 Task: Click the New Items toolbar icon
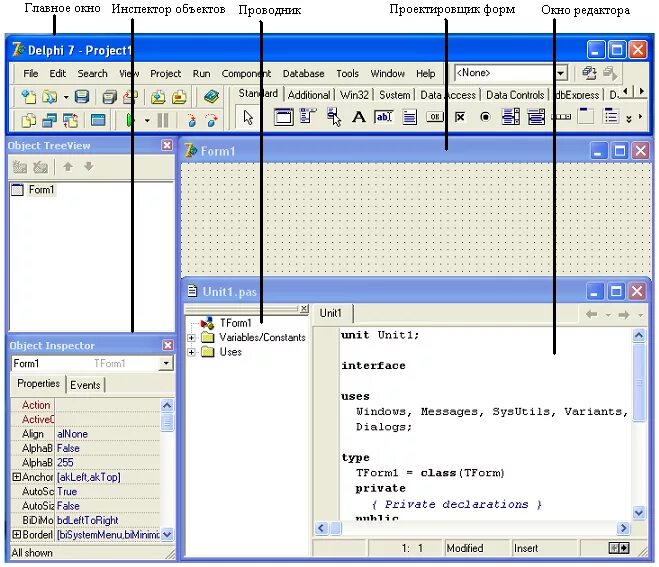click(29, 97)
